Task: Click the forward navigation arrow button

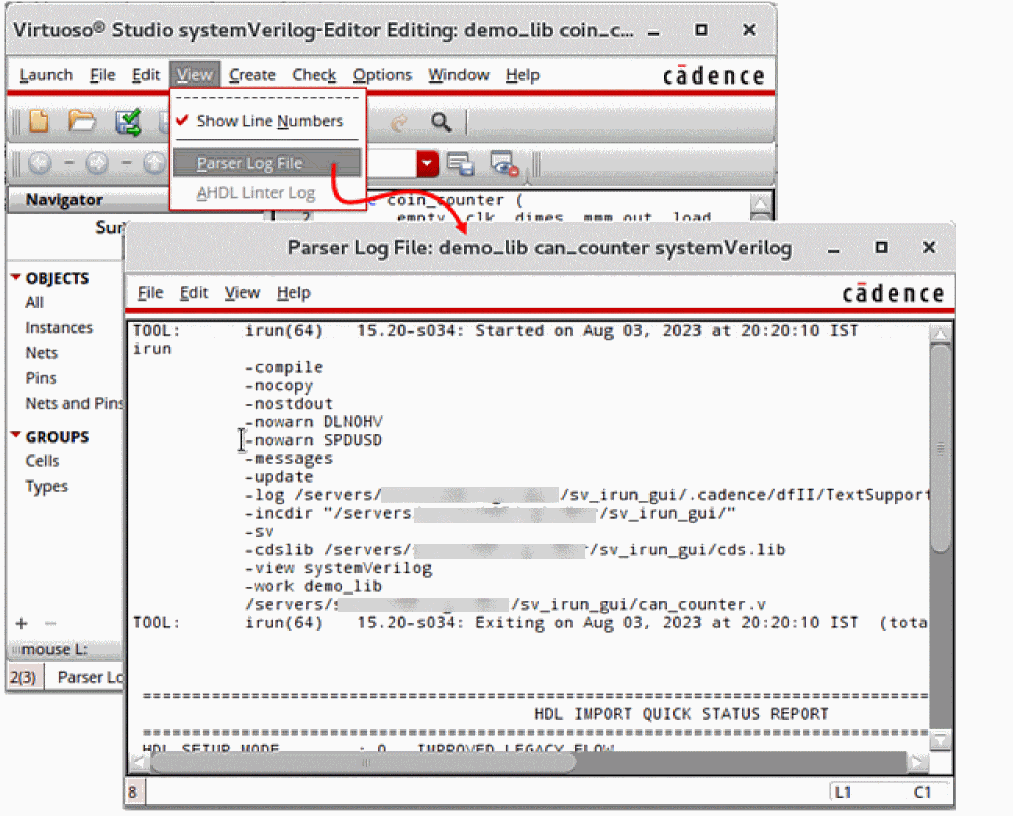Action: [x=97, y=163]
